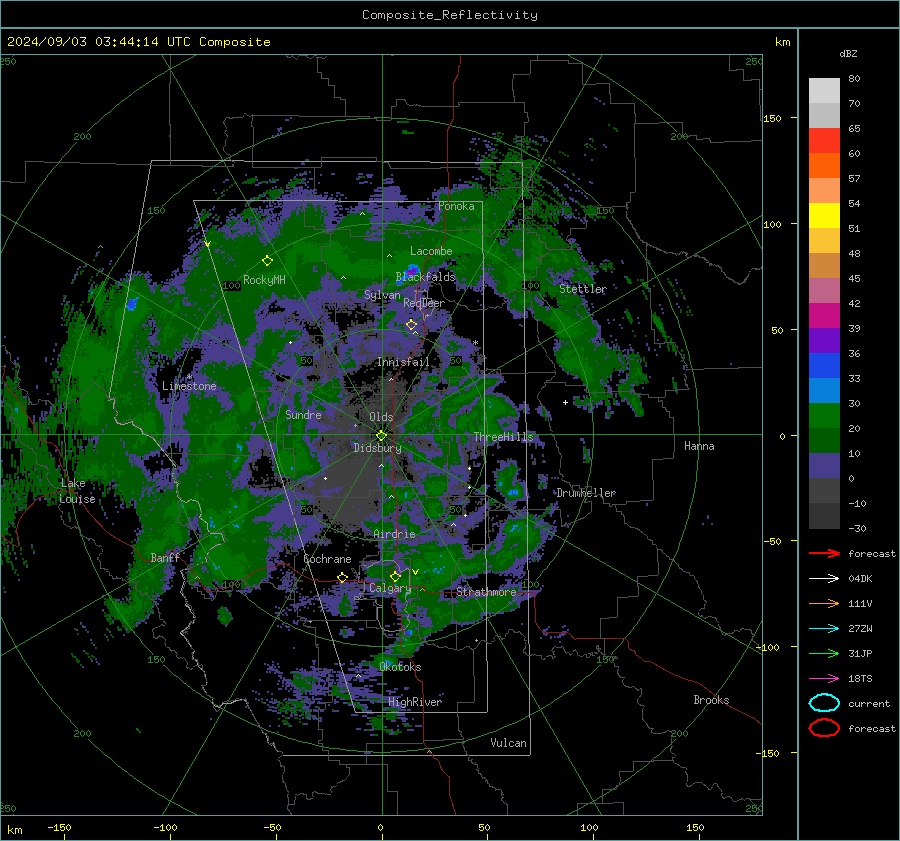
Task: Click the Vulcan city label
Action: 508,743
